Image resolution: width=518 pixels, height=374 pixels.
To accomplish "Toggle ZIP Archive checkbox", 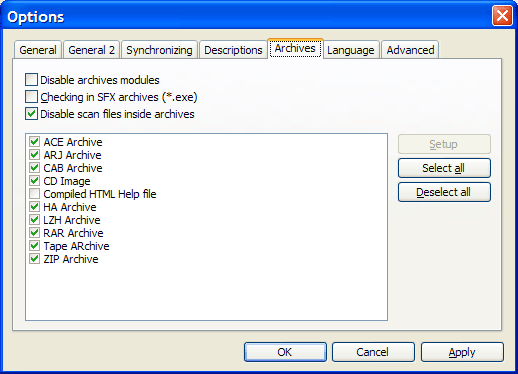I will (x=34, y=259).
